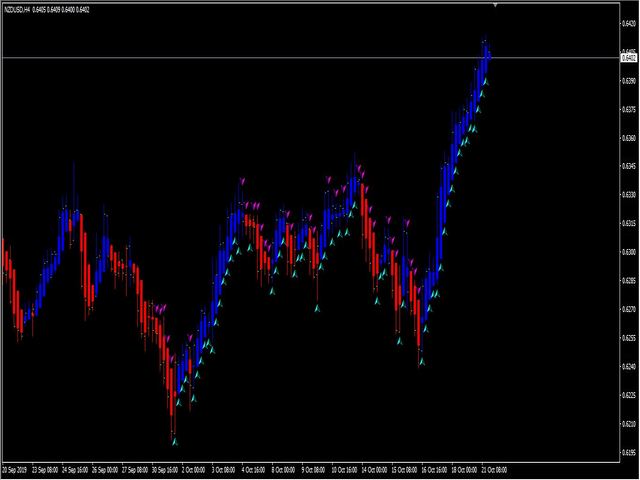The height and width of the screenshot is (480, 640).
Task: Click the 16 Oct 16:00 time label
Action: point(435,470)
